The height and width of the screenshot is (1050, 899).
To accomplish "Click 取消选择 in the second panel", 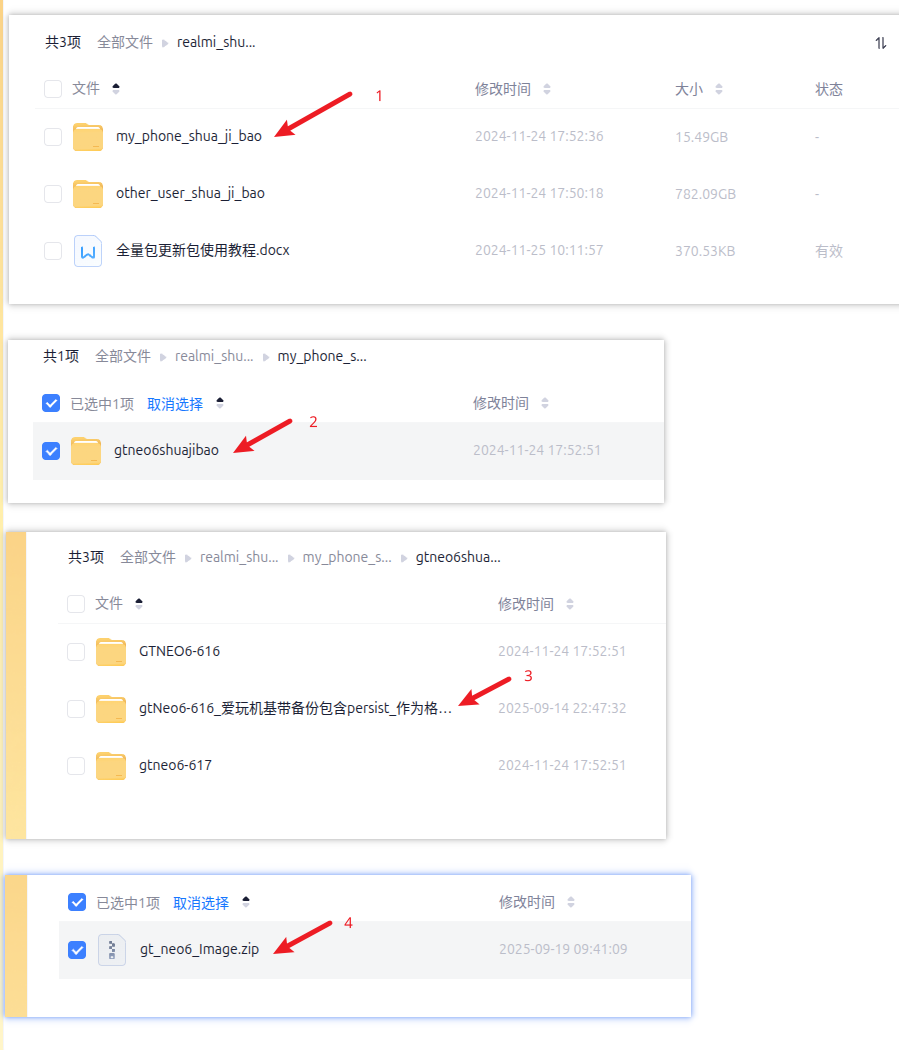I will click(175, 404).
